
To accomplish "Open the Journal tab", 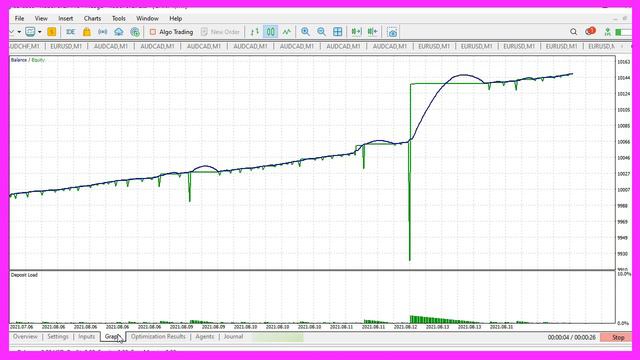I will click(233, 337).
